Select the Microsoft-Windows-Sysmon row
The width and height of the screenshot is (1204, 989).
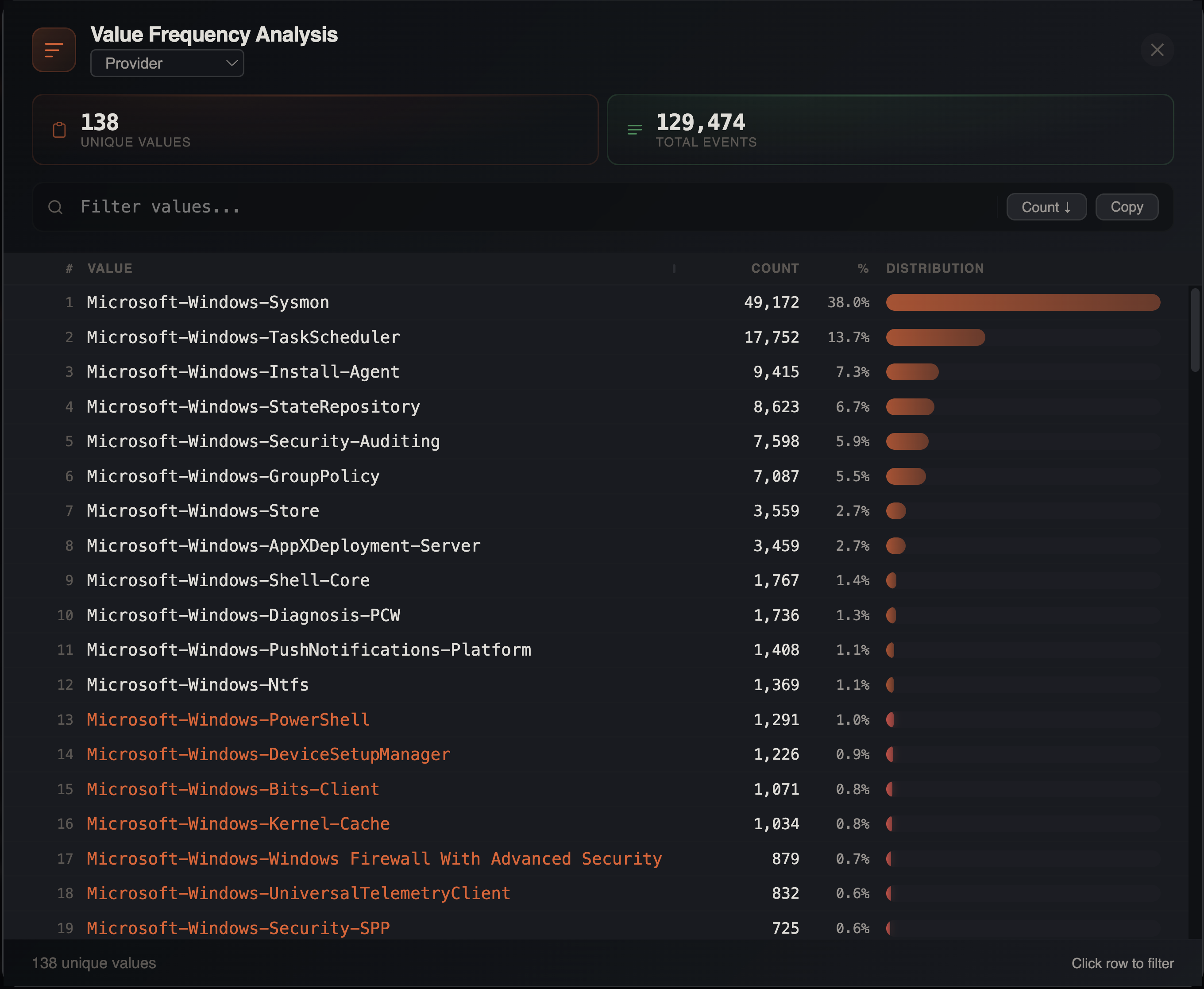tap(208, 302)
